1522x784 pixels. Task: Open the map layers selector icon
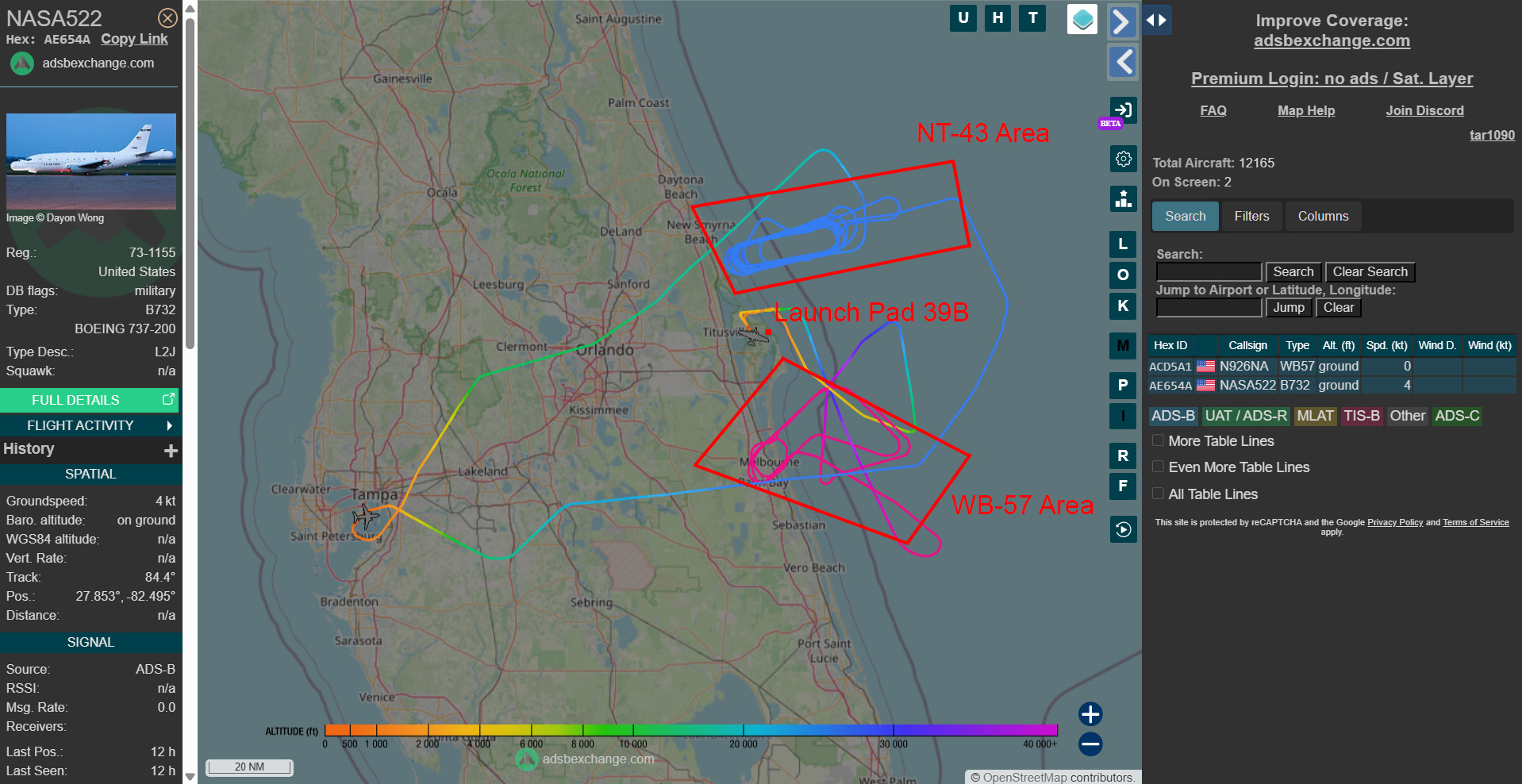click(x=1082, y=20)
